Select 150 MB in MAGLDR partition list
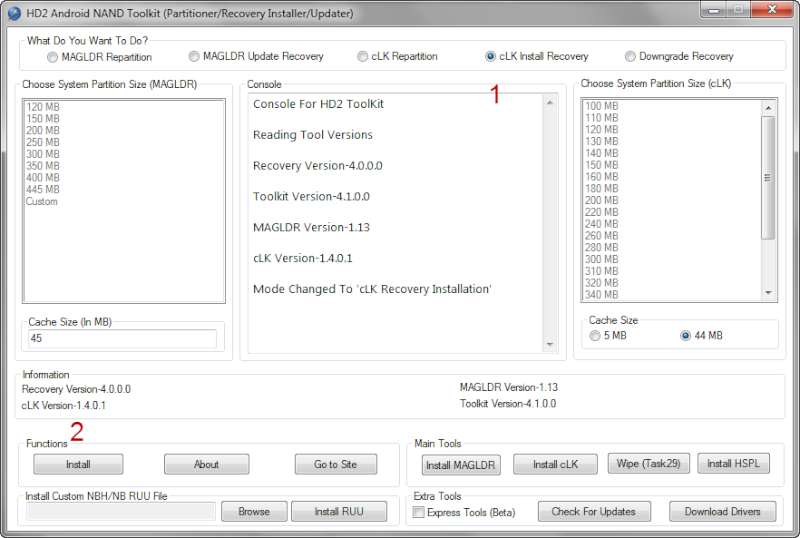 tap(43, 118)
